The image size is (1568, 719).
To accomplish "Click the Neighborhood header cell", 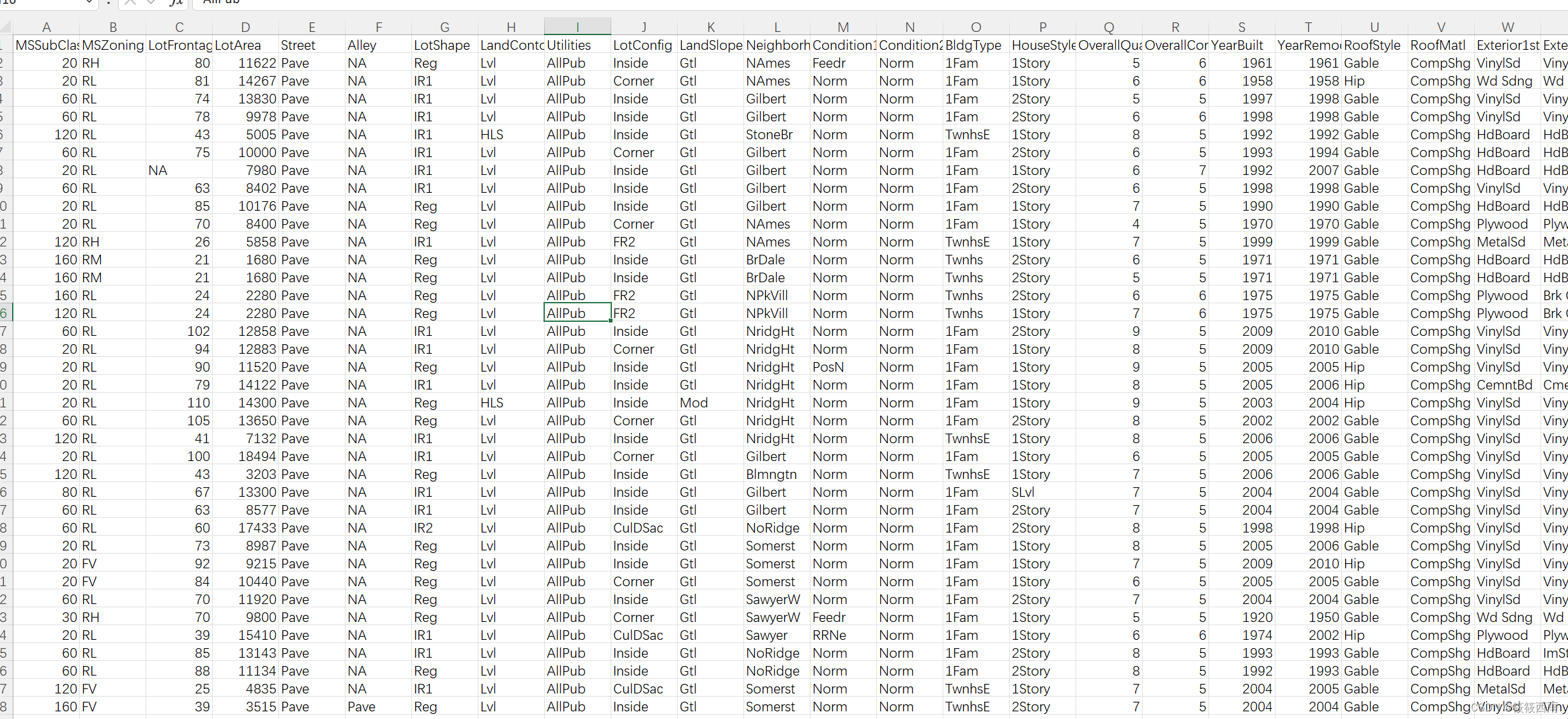I will [777, 45].
